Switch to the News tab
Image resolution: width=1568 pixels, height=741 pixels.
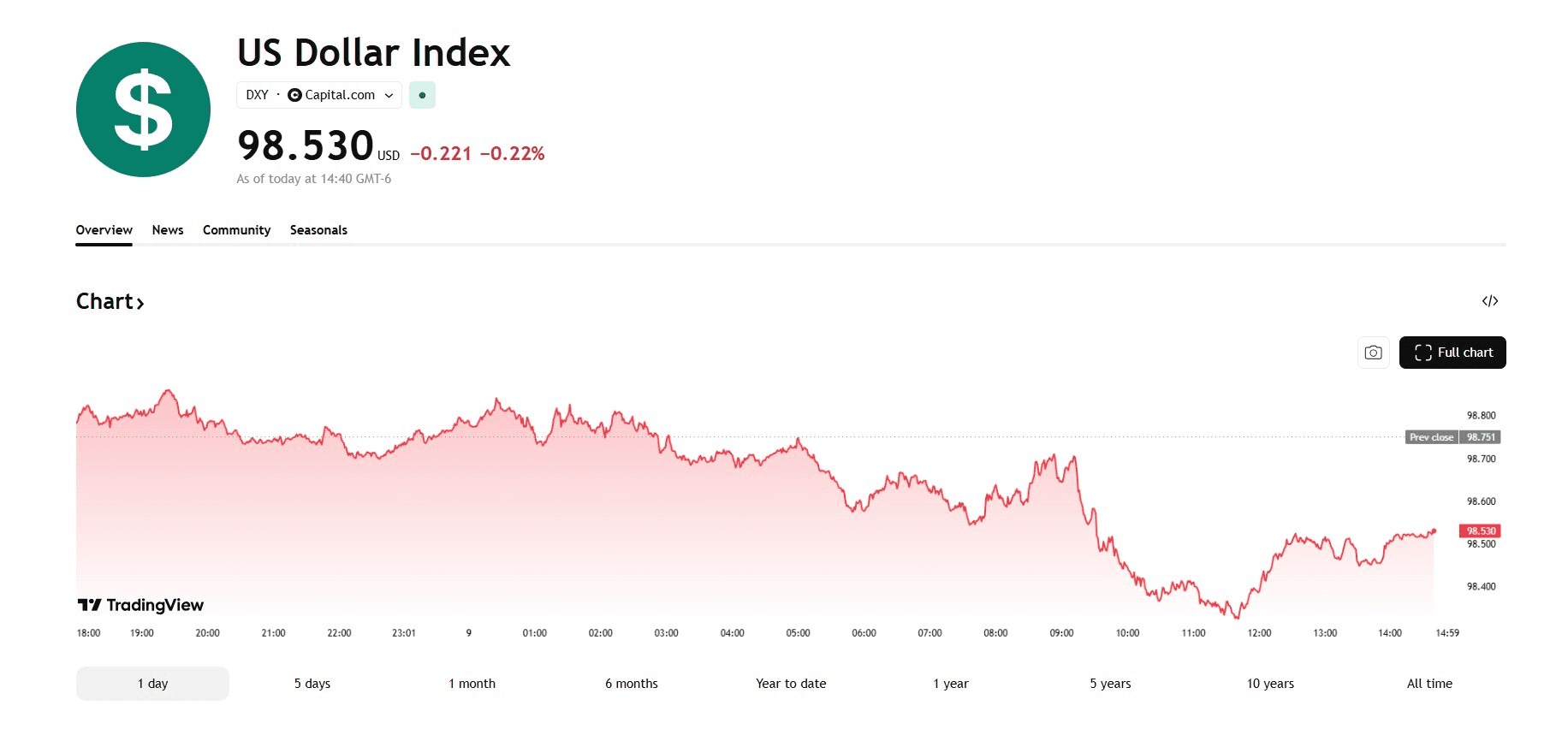coord(168,230)
